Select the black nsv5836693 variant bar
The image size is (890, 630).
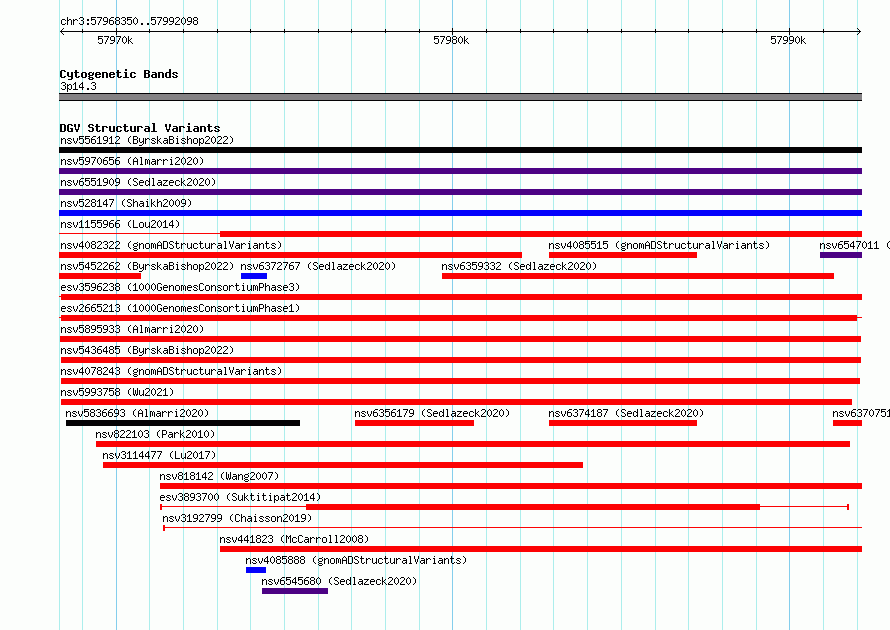183,423
